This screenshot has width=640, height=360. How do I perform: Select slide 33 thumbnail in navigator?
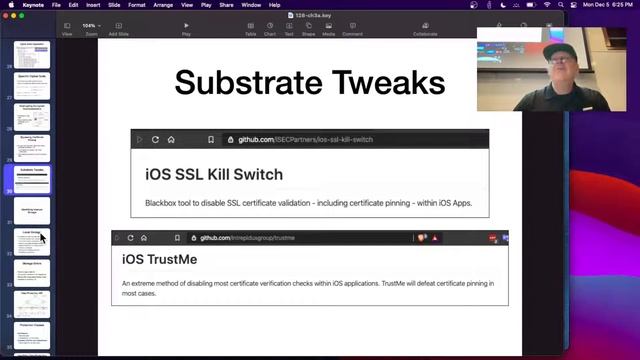pyautogui.click(x=32, y=273)
